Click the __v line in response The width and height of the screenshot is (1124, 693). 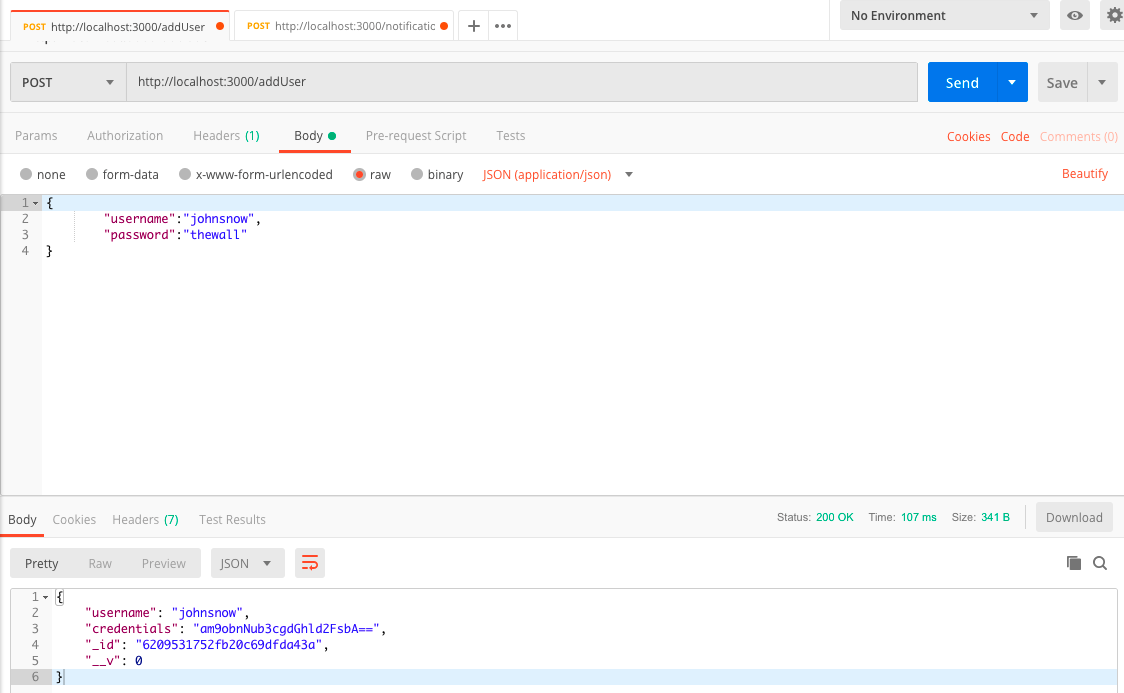click(x=114, y=661)
